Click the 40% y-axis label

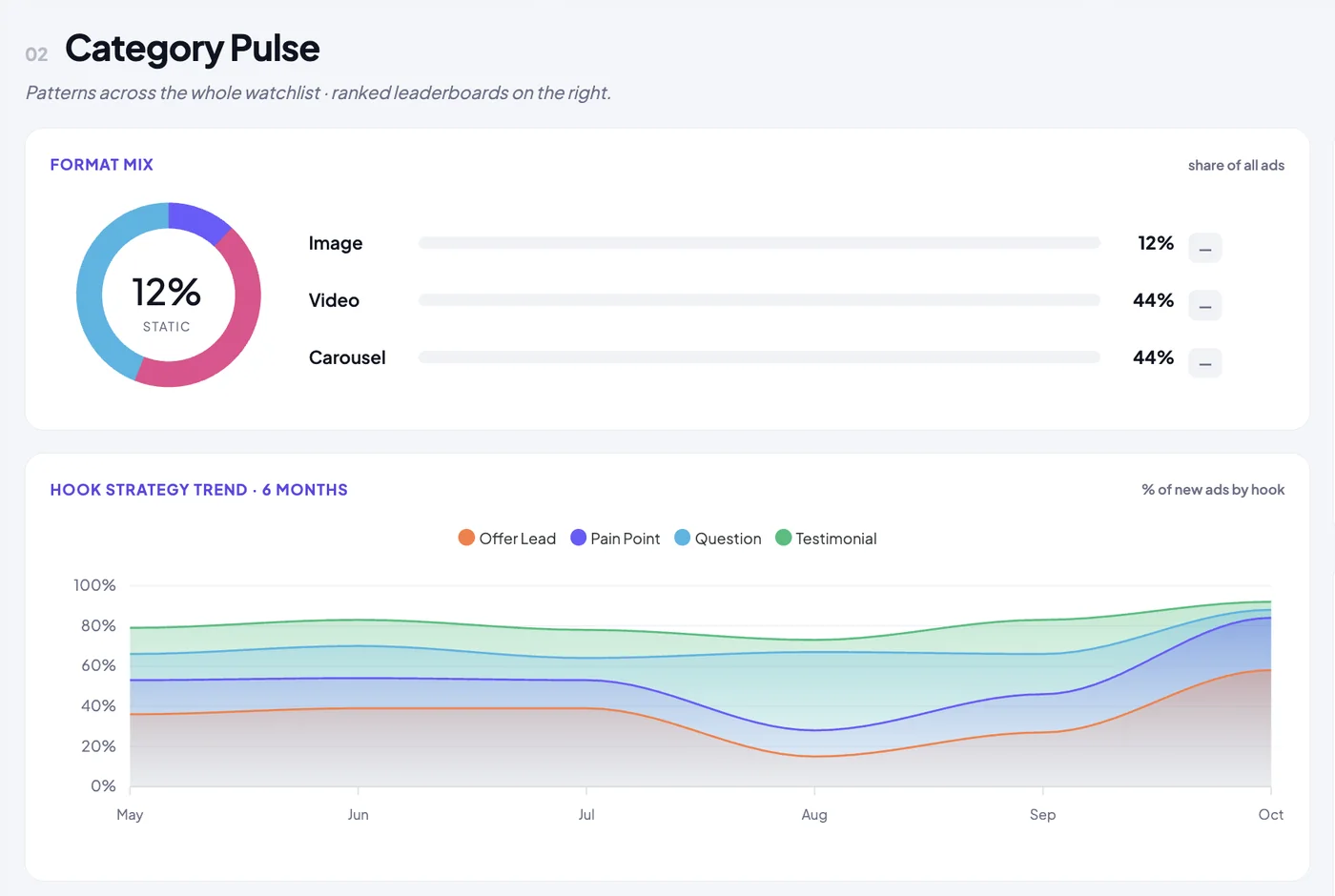point(98,706)
